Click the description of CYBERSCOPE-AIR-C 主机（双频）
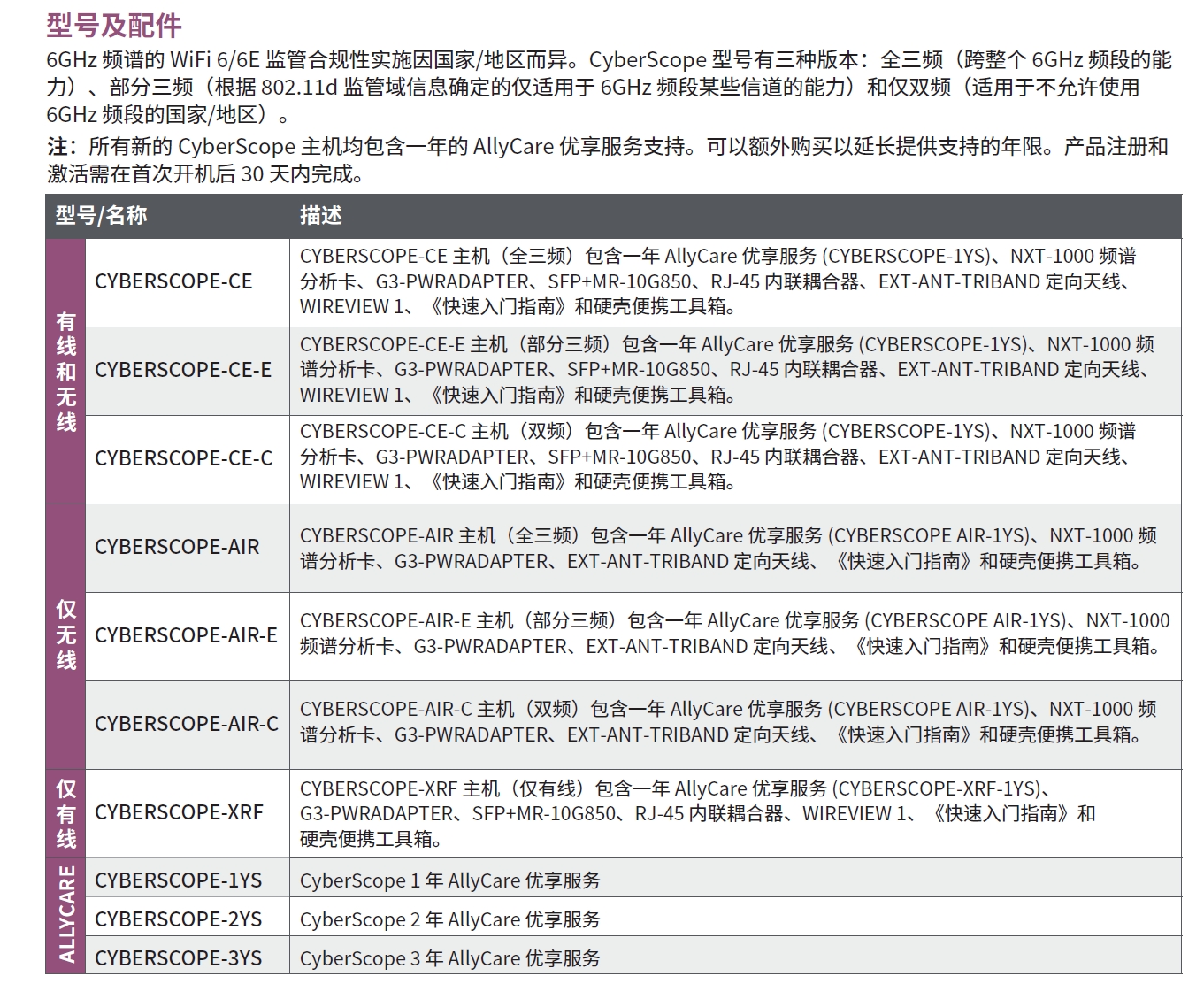The width and height of the screenshot is (1204, 984). click(x=728, y=722)
